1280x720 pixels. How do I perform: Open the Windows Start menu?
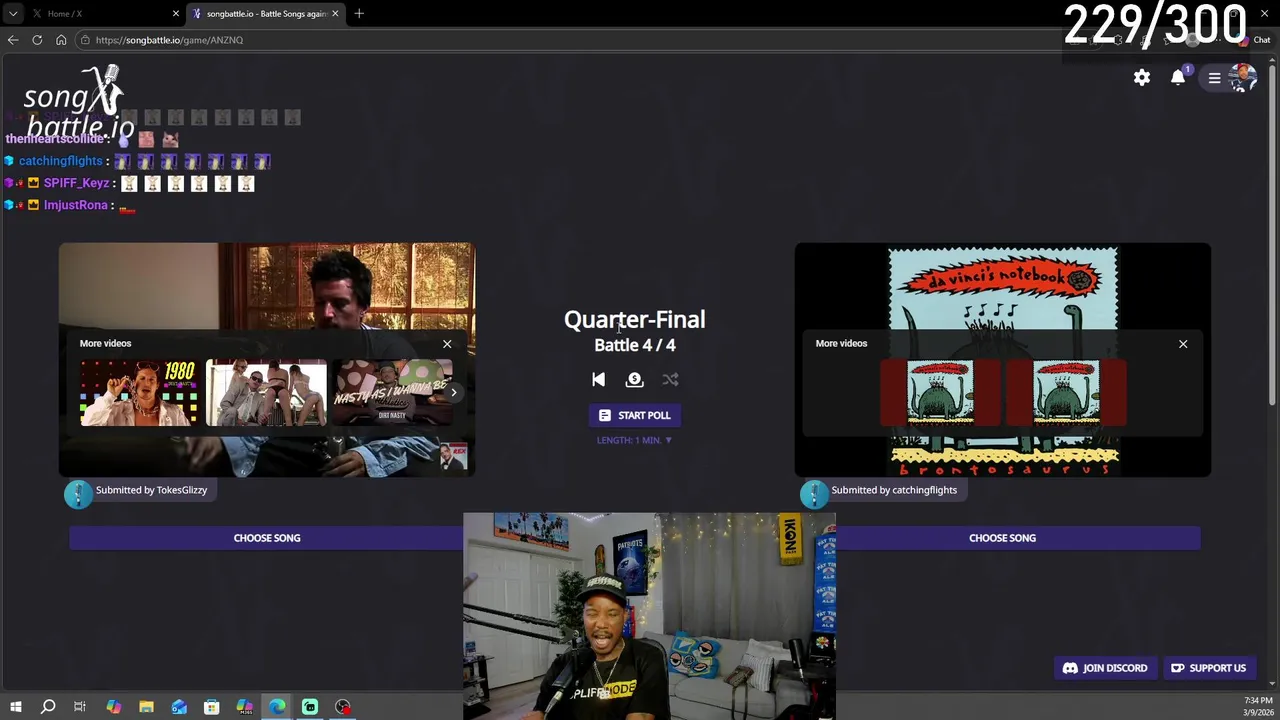(x=15, y=707)
